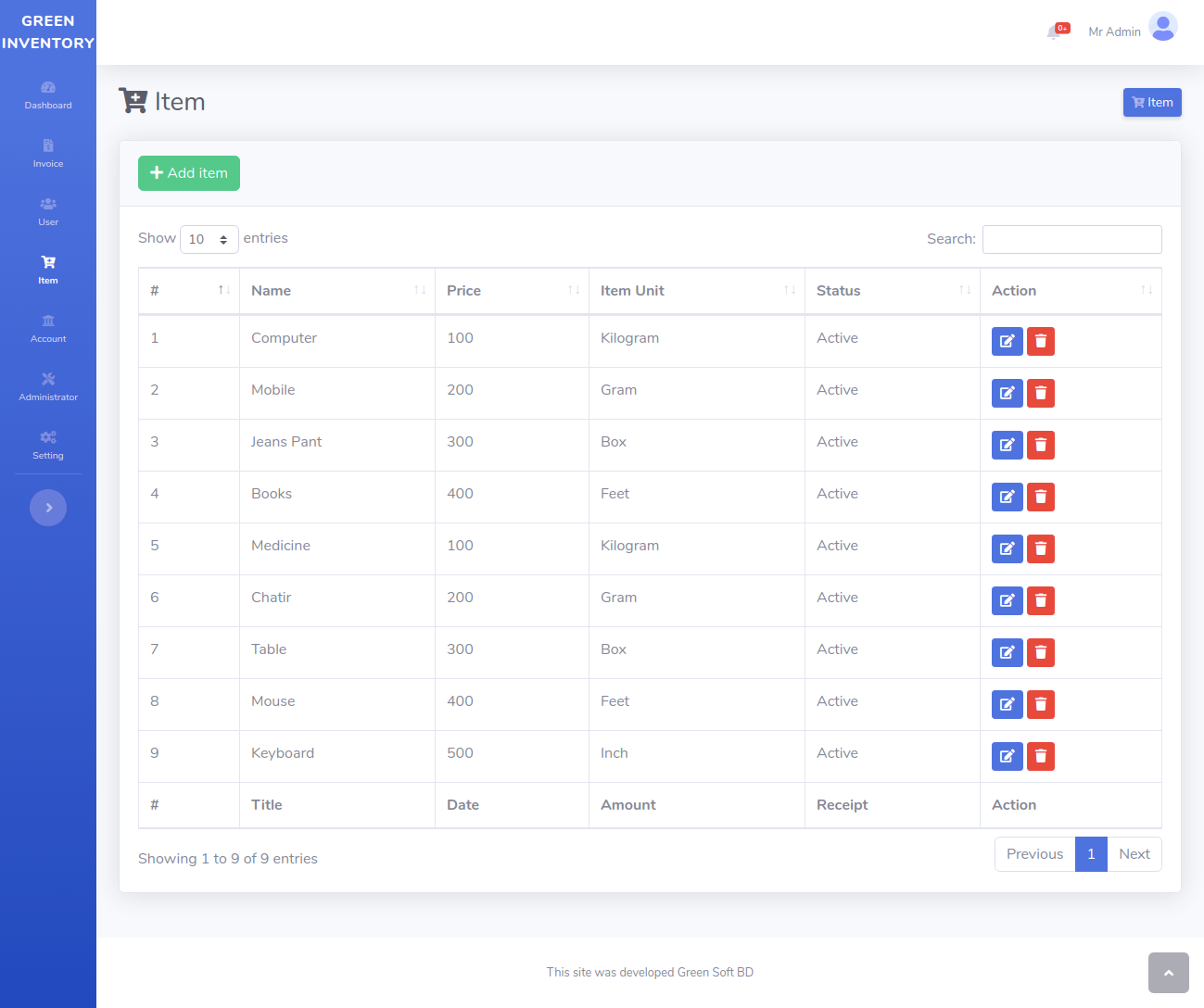The height and width of the screenshot is (1008, 1204).
Task: Navigate to Account in the sidebar
Action: pyautogui.click(x=48, y=328)
